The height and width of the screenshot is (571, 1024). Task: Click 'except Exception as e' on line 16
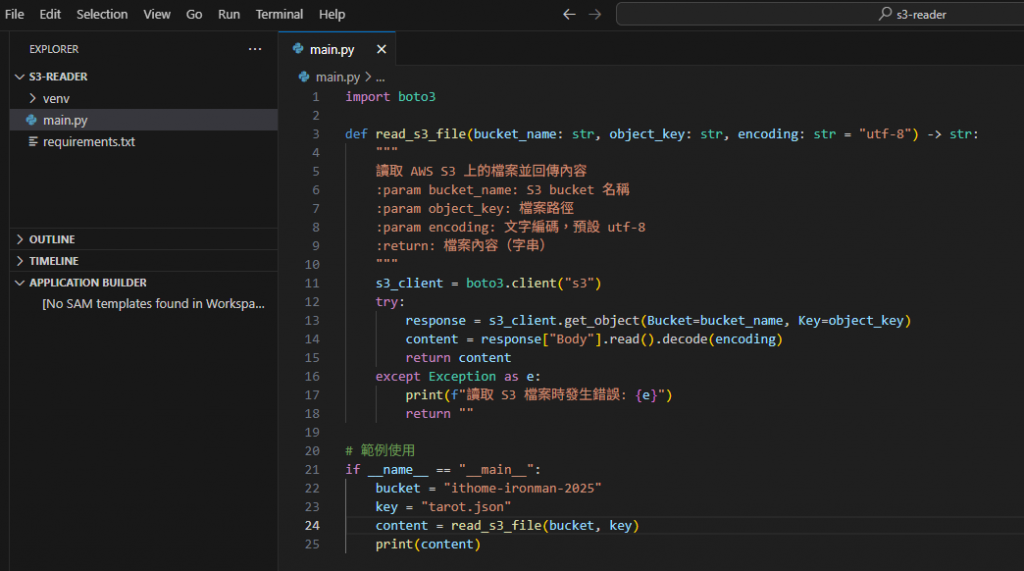(455, 376)
